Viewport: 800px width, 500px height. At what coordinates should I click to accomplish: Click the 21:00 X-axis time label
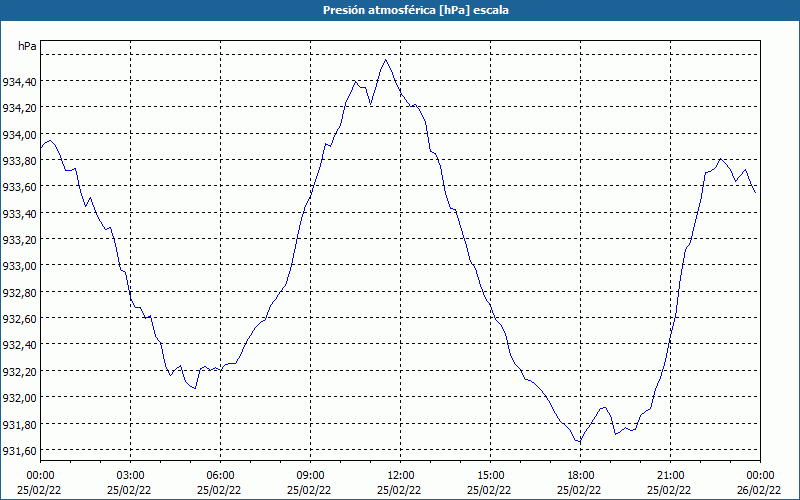point(670,476)
